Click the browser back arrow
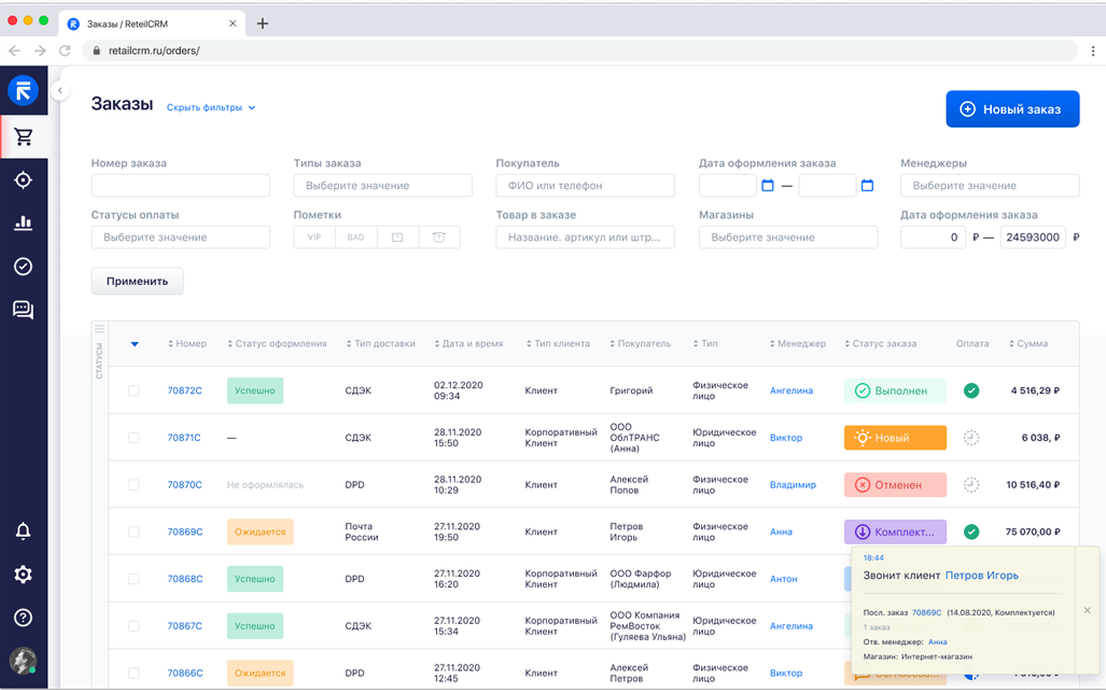Screen dimensions: 1106x690 [14, 51]
